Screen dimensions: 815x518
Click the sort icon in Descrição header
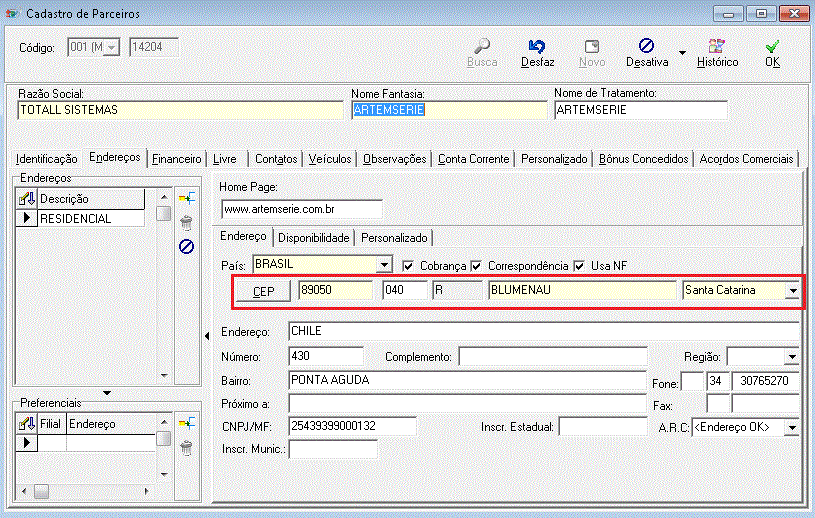(27, 198)
